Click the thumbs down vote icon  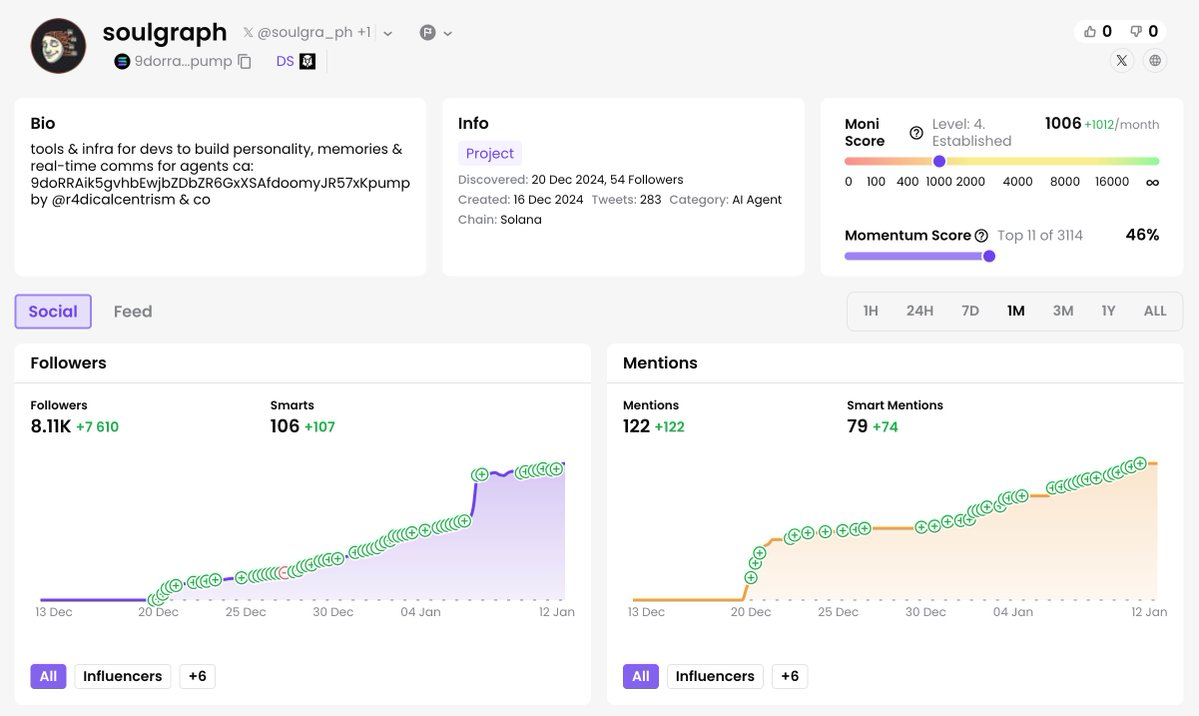click(x=1136, y=32)
